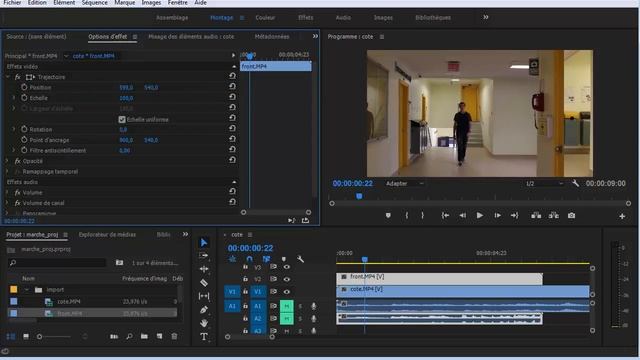The image size is (640, 360).
Task: Select the Ripple Edit tool
Action: pyautogui.click(x=204, y=269)
